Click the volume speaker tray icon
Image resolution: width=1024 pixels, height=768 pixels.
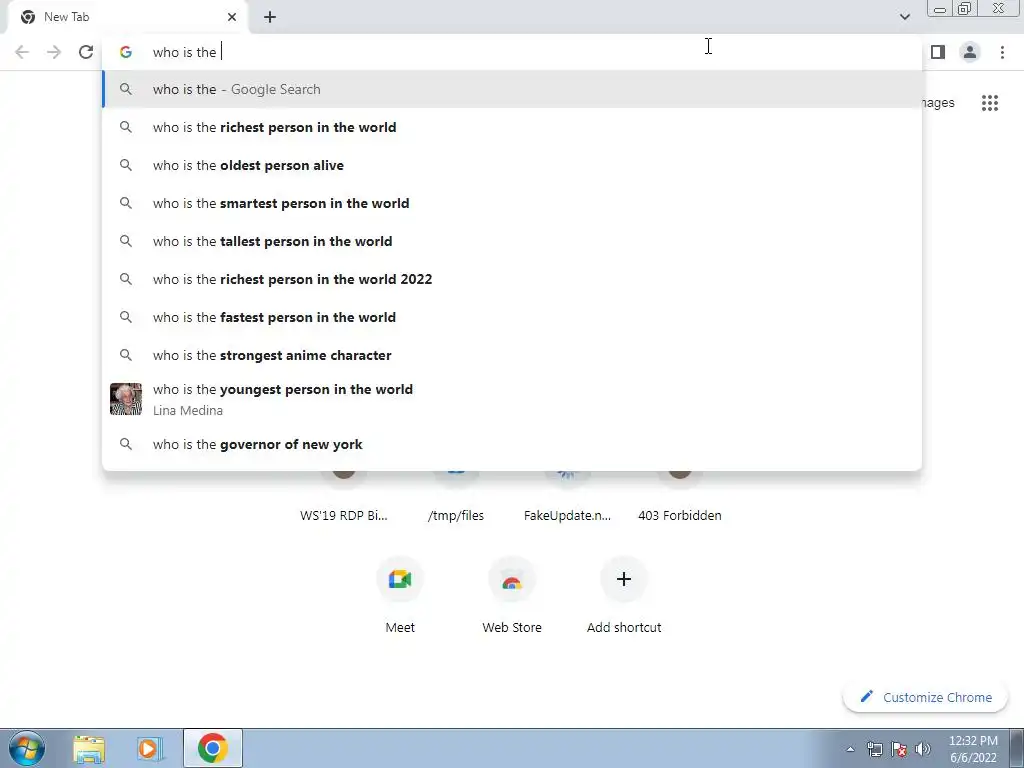(923, 750)
